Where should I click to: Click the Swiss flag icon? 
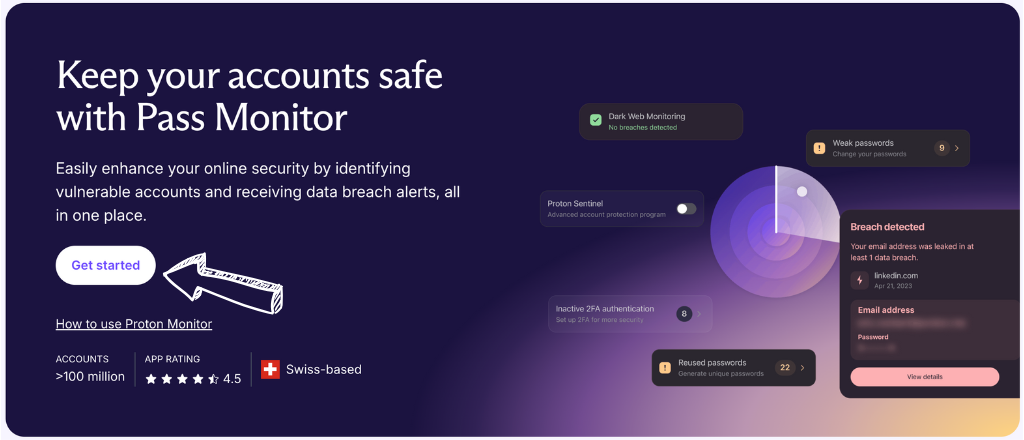pos(270,369)
